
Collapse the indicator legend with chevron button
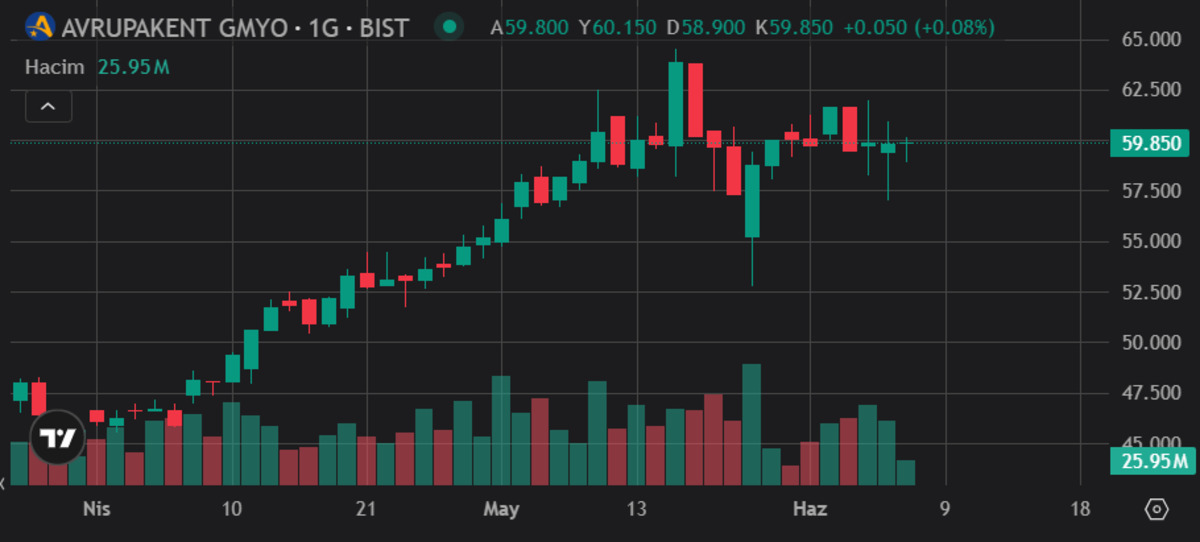click(48, 105)
